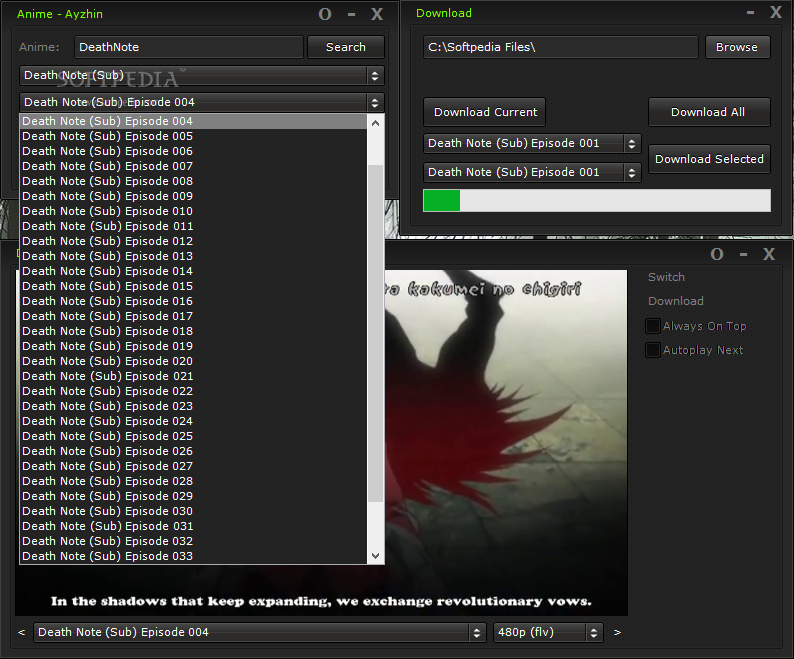Click the episode list scrollbar thumb
Viewport: 794px width, 659px height.
[375, 333]
